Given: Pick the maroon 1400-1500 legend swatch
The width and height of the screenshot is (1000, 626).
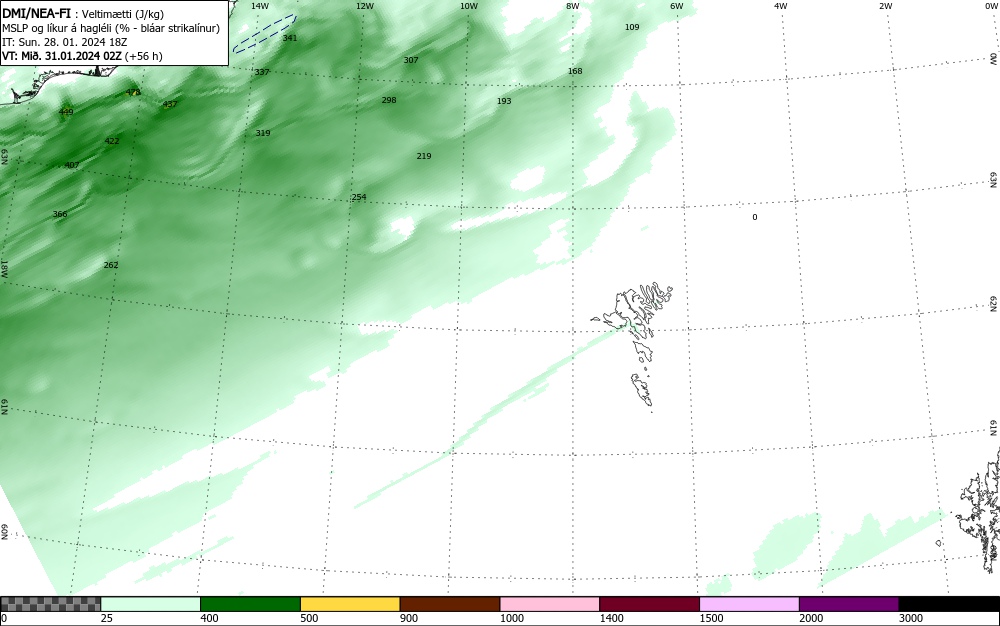Looking at the screenshot, I should 649,604.
